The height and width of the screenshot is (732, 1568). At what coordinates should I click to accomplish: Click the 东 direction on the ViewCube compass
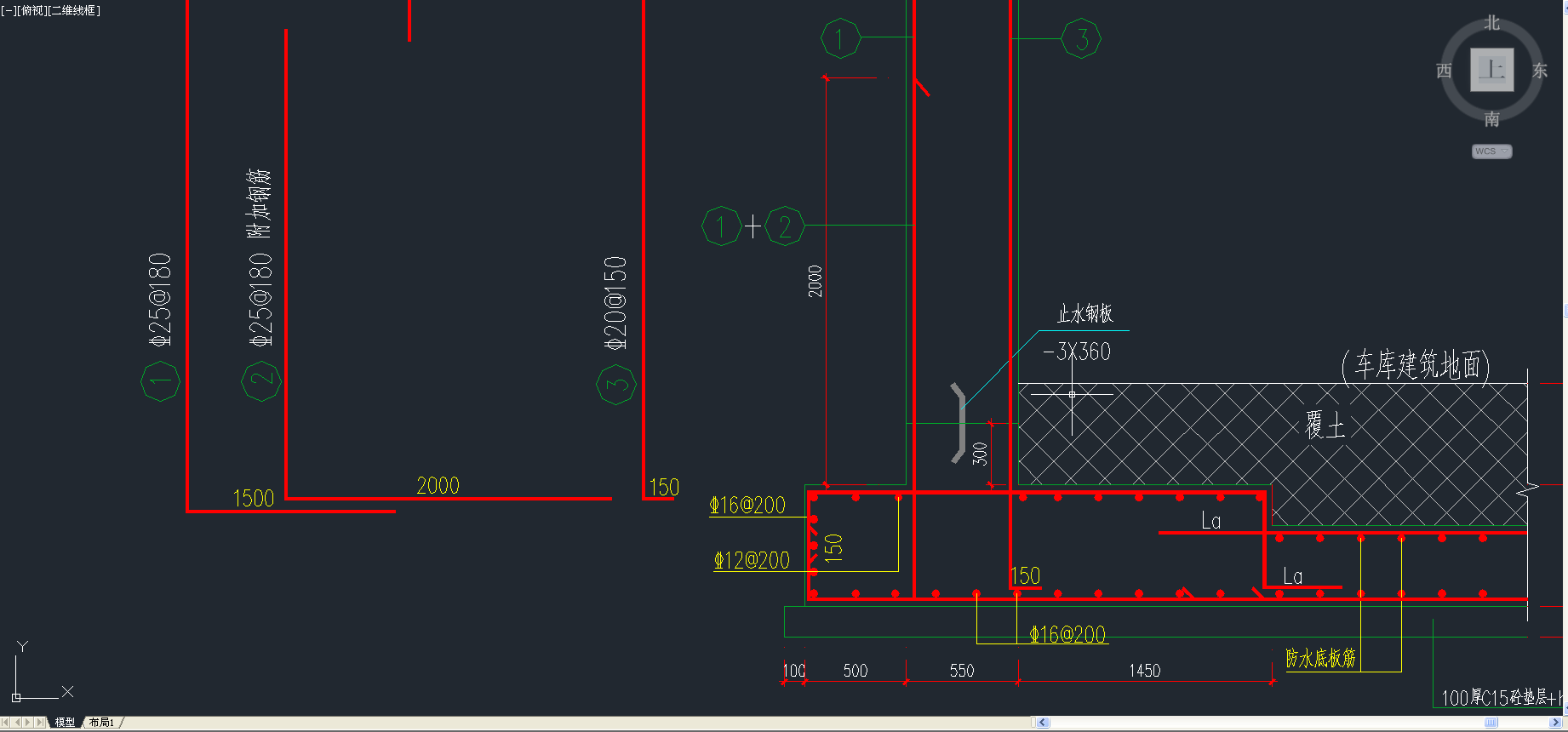(x=1539, y=71)
